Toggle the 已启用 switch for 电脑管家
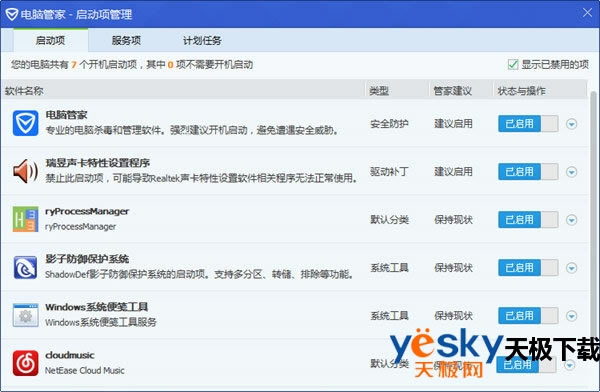 pos(528,124)
